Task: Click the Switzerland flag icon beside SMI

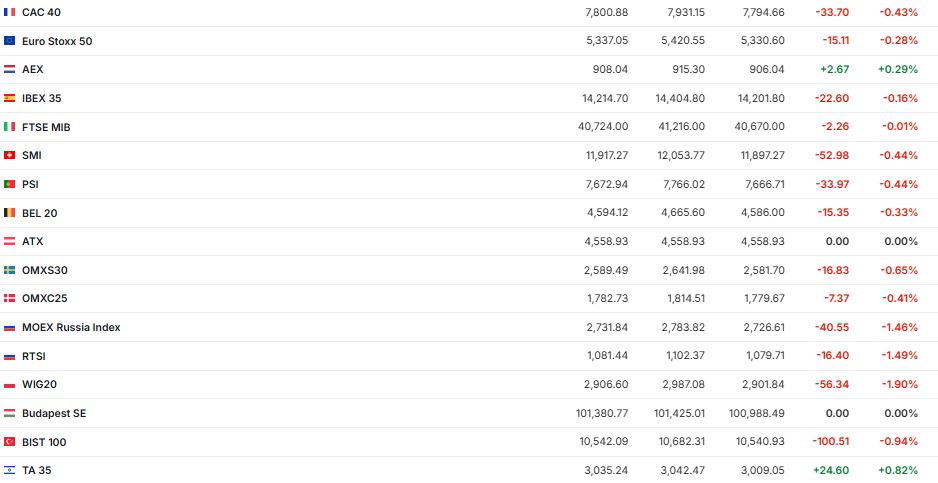Action: [x=10, y=155]
